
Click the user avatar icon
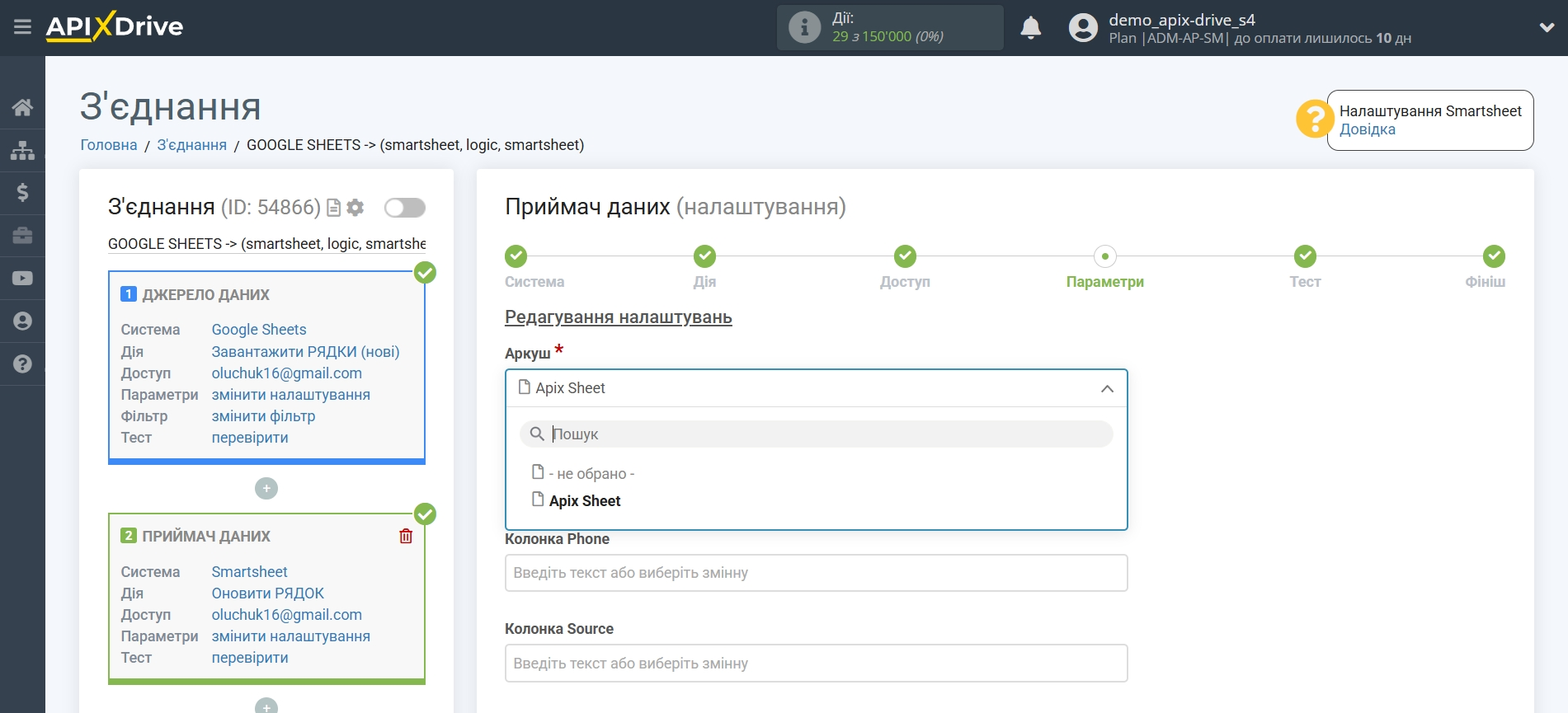click(x=1083, y=28)
